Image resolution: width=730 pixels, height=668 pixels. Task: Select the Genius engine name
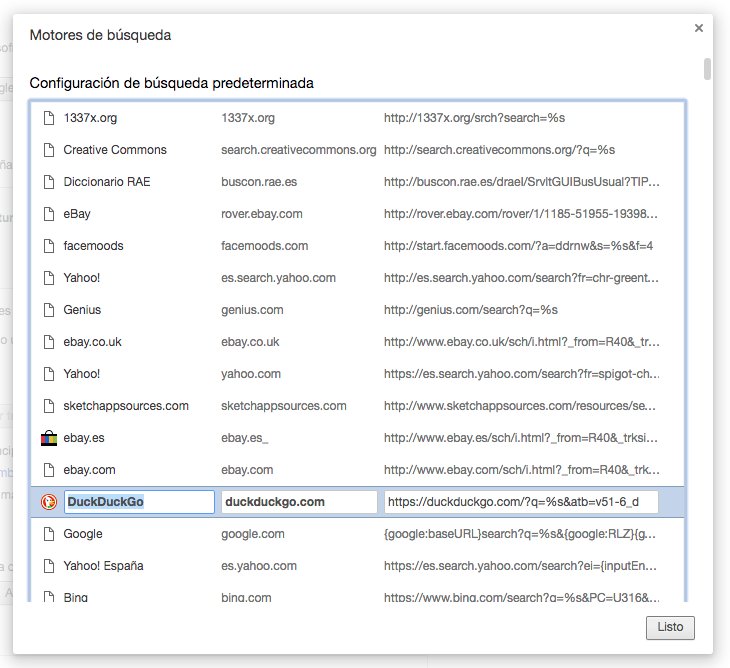pyautogui.click(x=82, y=310)
